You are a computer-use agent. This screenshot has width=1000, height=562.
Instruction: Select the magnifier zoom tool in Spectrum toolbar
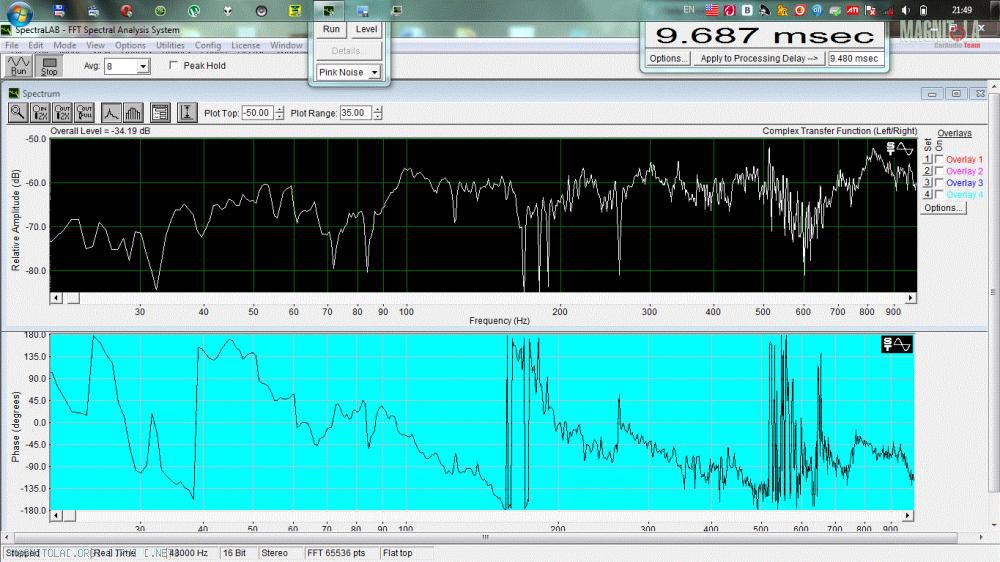click(x=17, y=113)
